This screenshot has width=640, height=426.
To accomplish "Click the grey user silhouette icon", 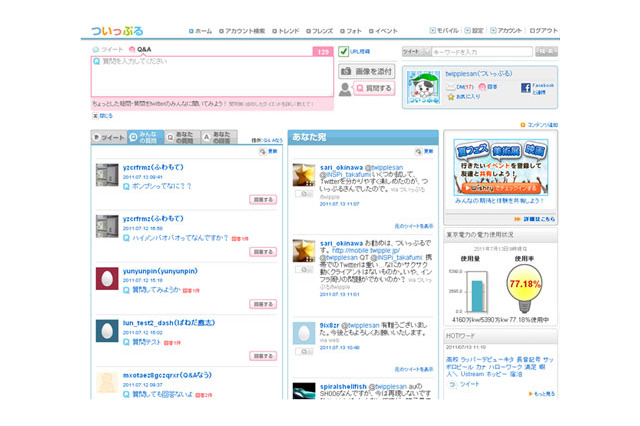I will point(345,89).
